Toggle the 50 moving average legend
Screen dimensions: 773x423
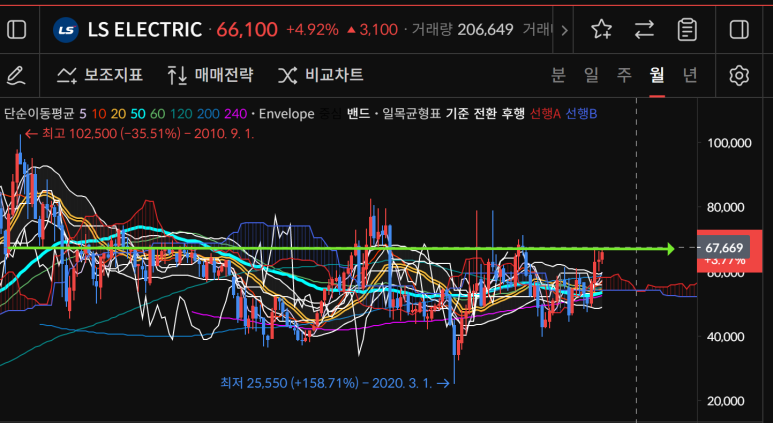pyautogui.click(x=138, y=114)
